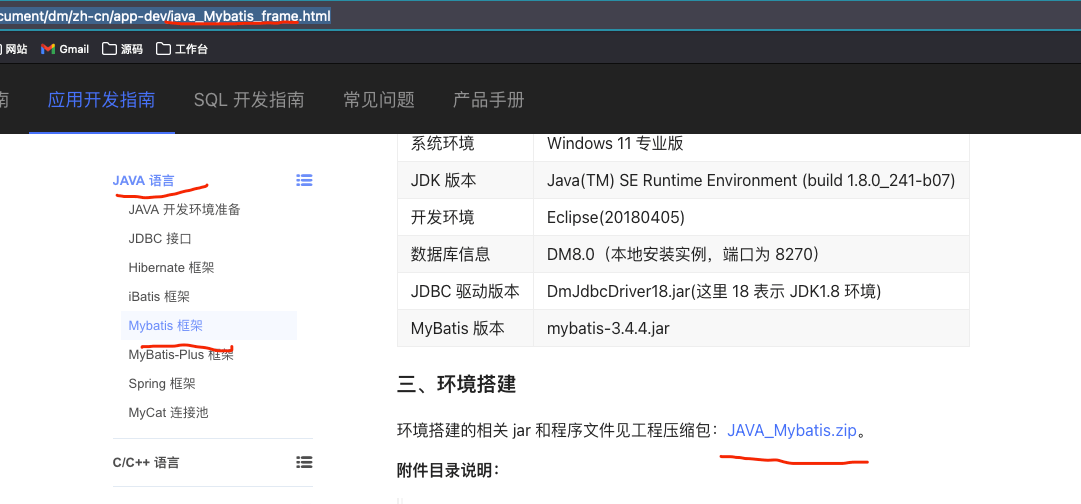Viewport: 1081px width, 504px height.
Task: Open MyCat 连接池 in the sidebar
Action: tap(168, 413)
